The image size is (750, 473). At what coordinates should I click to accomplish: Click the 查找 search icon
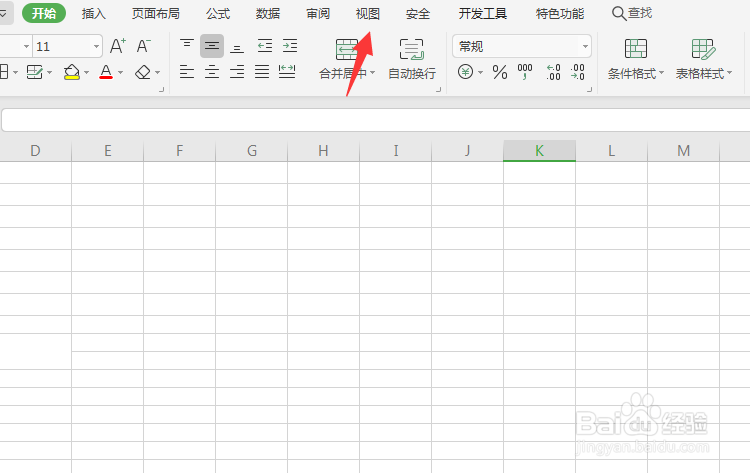pyautogui.click(x=619, y=13)
